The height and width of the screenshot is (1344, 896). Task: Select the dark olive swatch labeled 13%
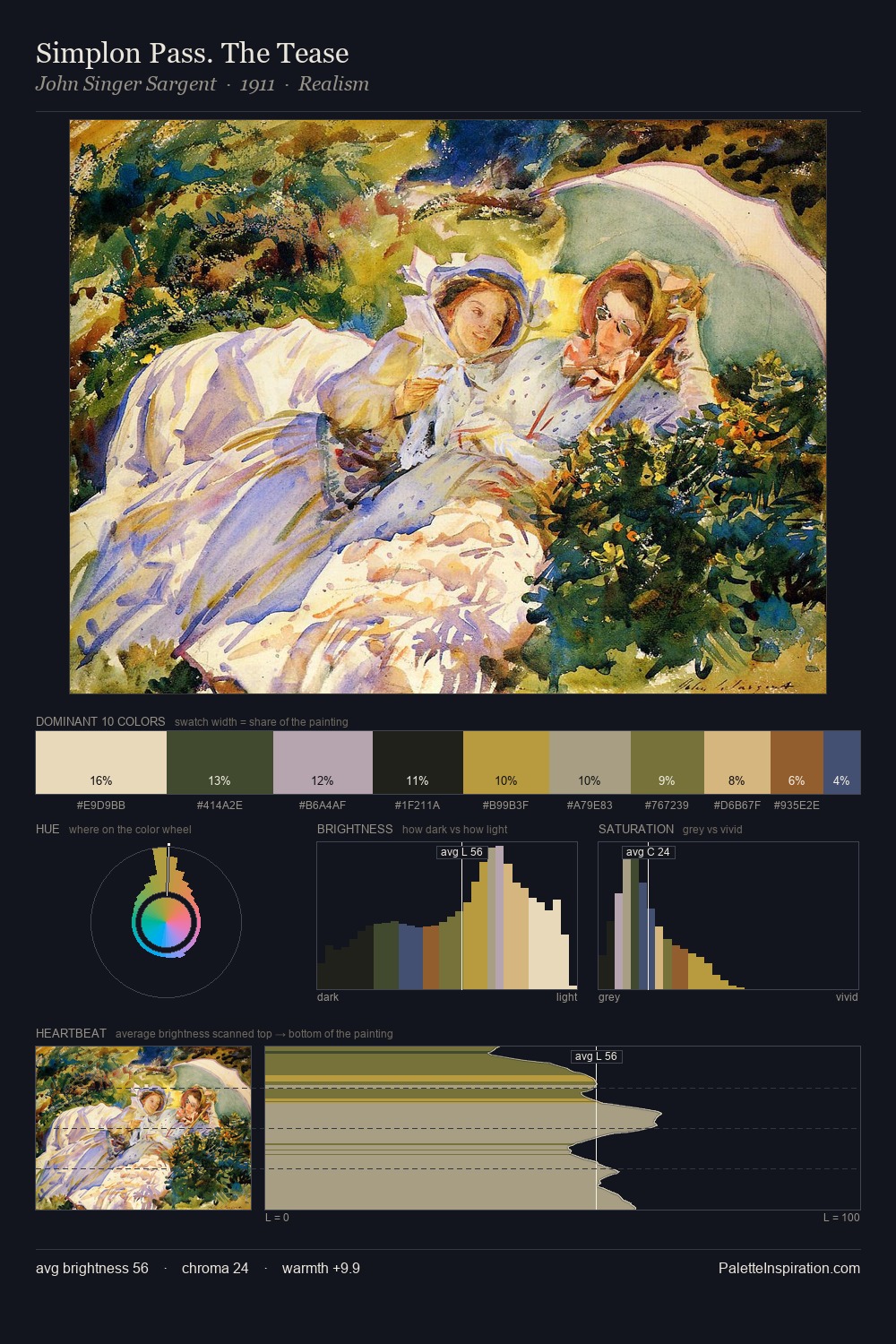pyautogui.click(x=220, y=762)
